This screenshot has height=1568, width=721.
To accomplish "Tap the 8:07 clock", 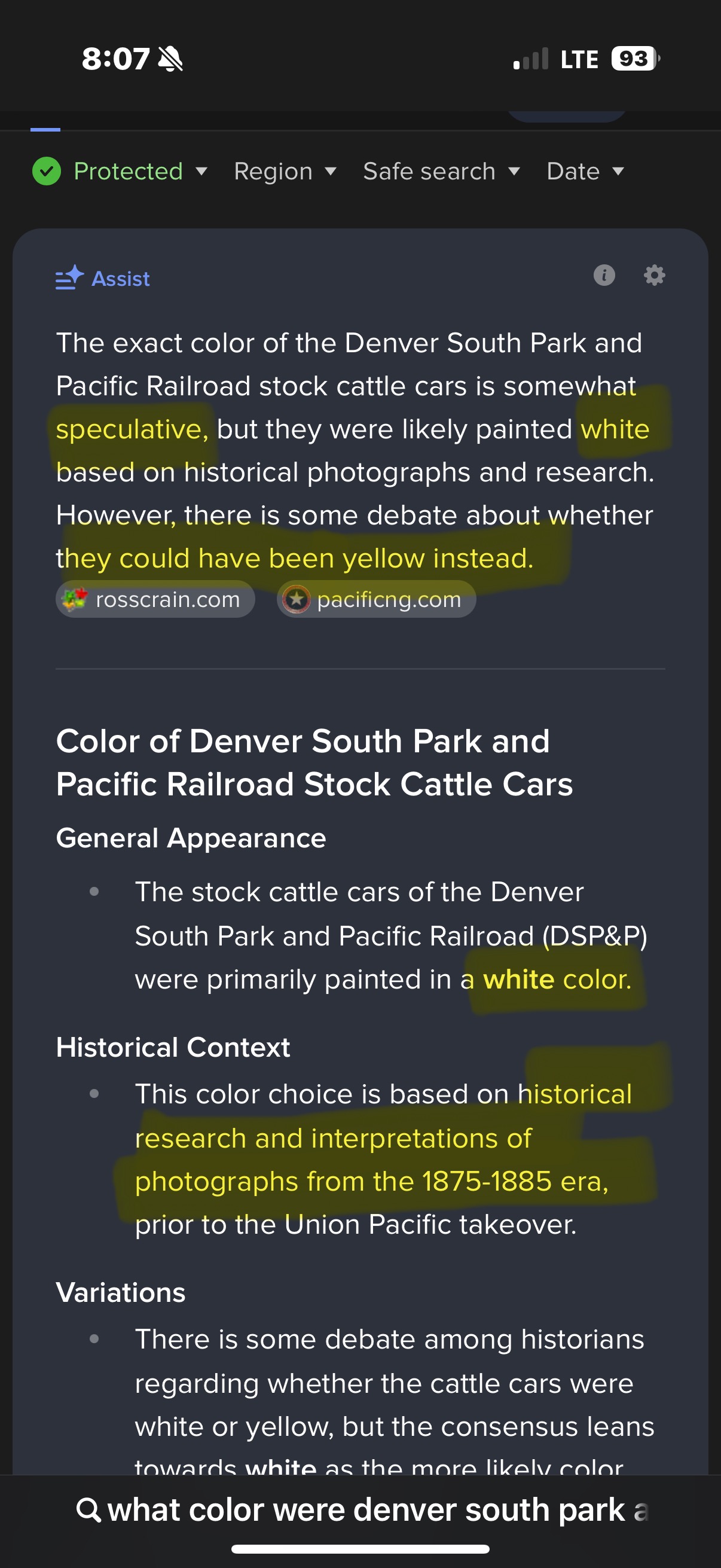I will pos(115,59).
